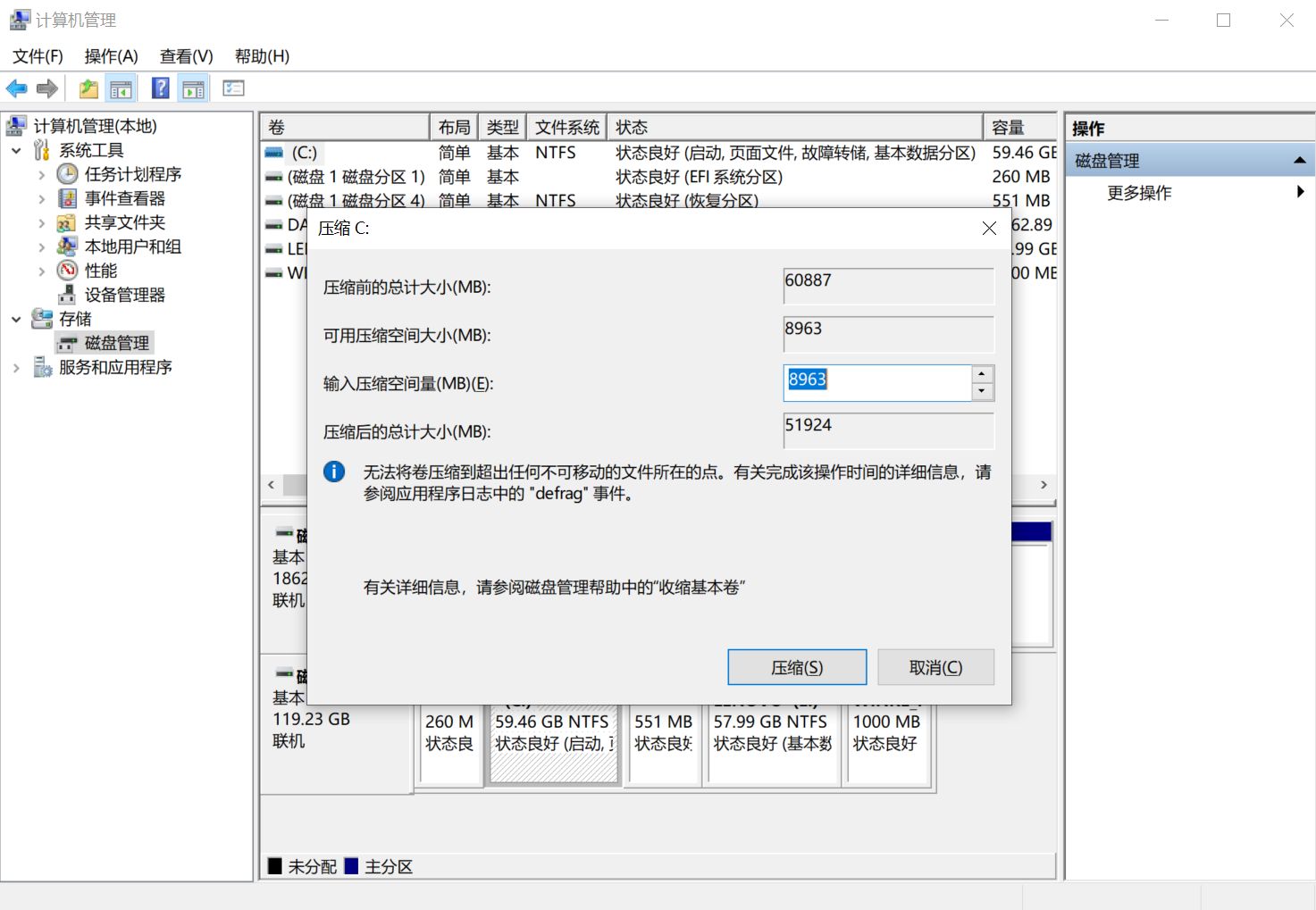The width and height of the screenshot is (1316, 910).
Task: Open the 查看(V) menu
Action: point(186,55)
